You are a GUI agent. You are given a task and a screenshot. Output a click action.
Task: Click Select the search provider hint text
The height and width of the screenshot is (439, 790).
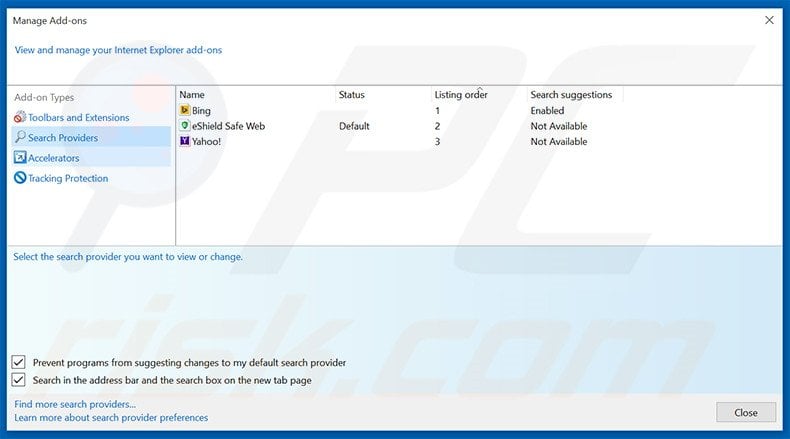128,257
